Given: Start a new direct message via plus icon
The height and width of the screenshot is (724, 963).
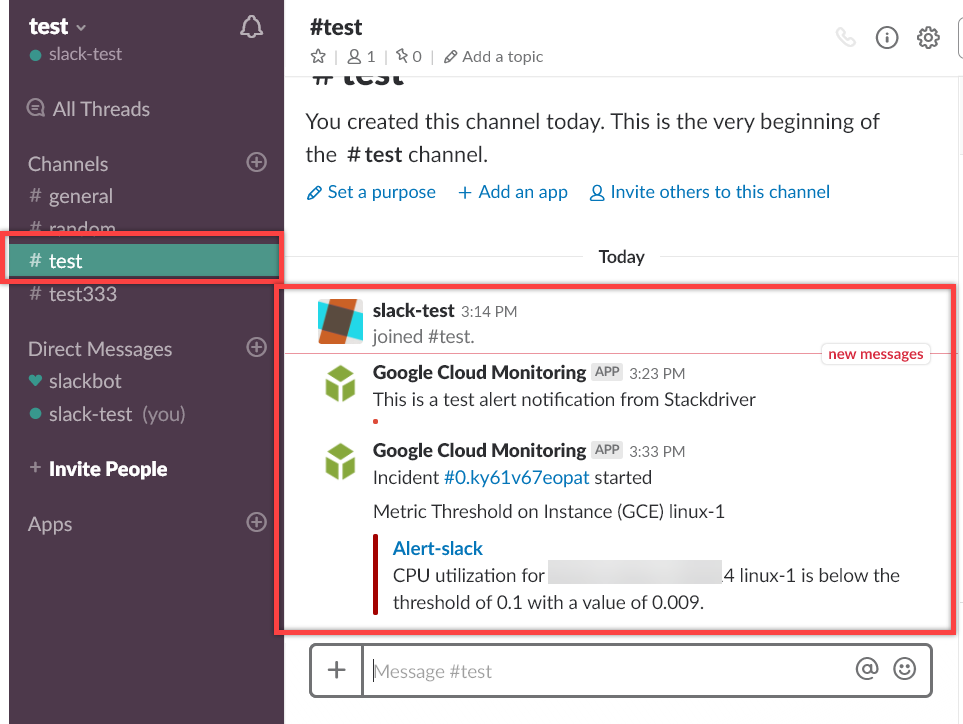Looking at the screenshot, I should pos(256,347).
